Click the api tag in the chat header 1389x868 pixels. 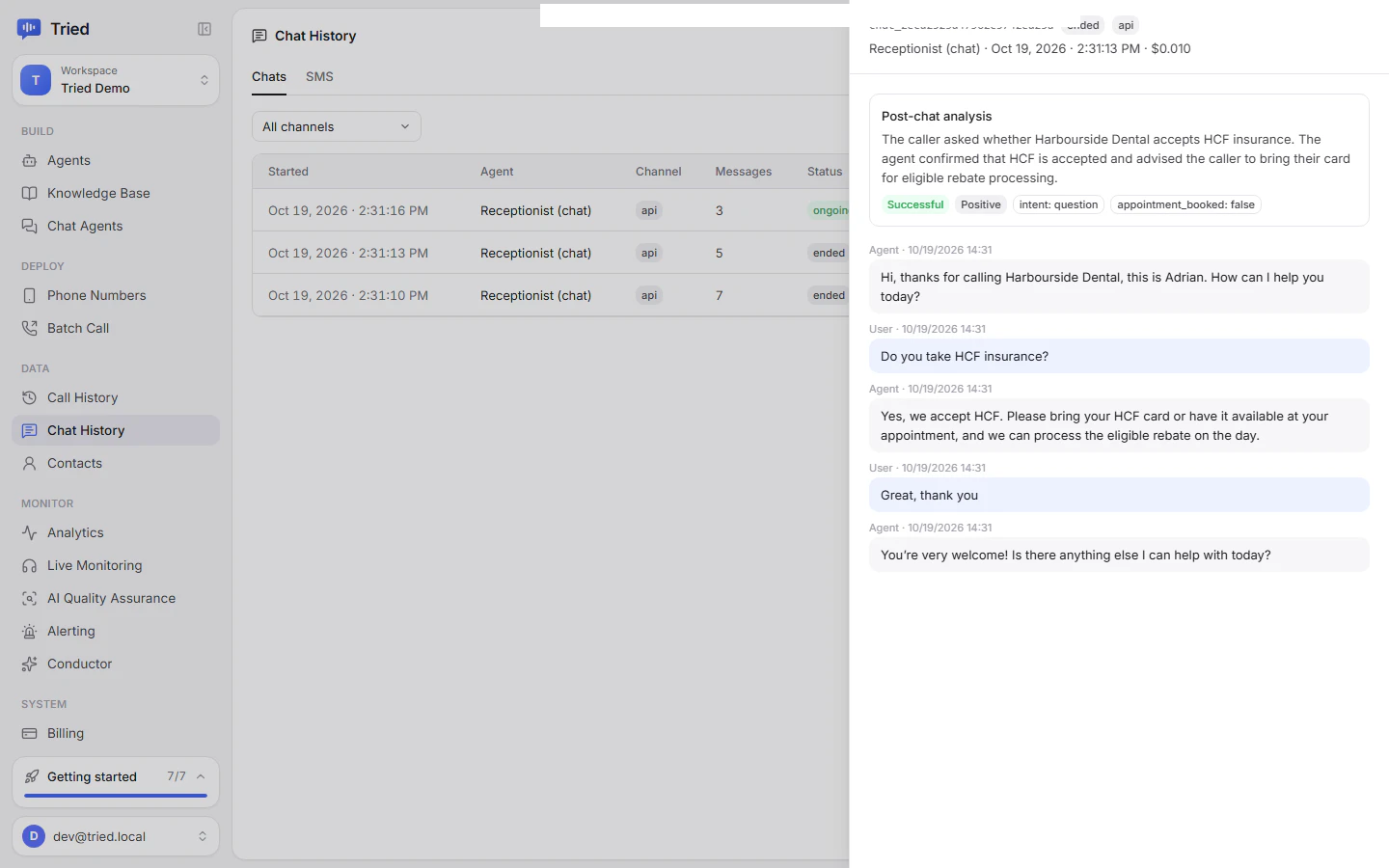(1126, 25)
